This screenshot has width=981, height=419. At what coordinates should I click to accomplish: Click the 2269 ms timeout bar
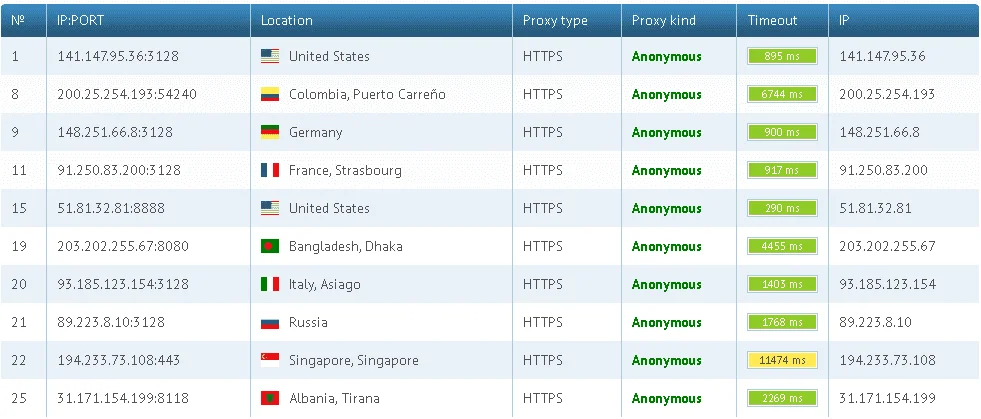(782, 398)
